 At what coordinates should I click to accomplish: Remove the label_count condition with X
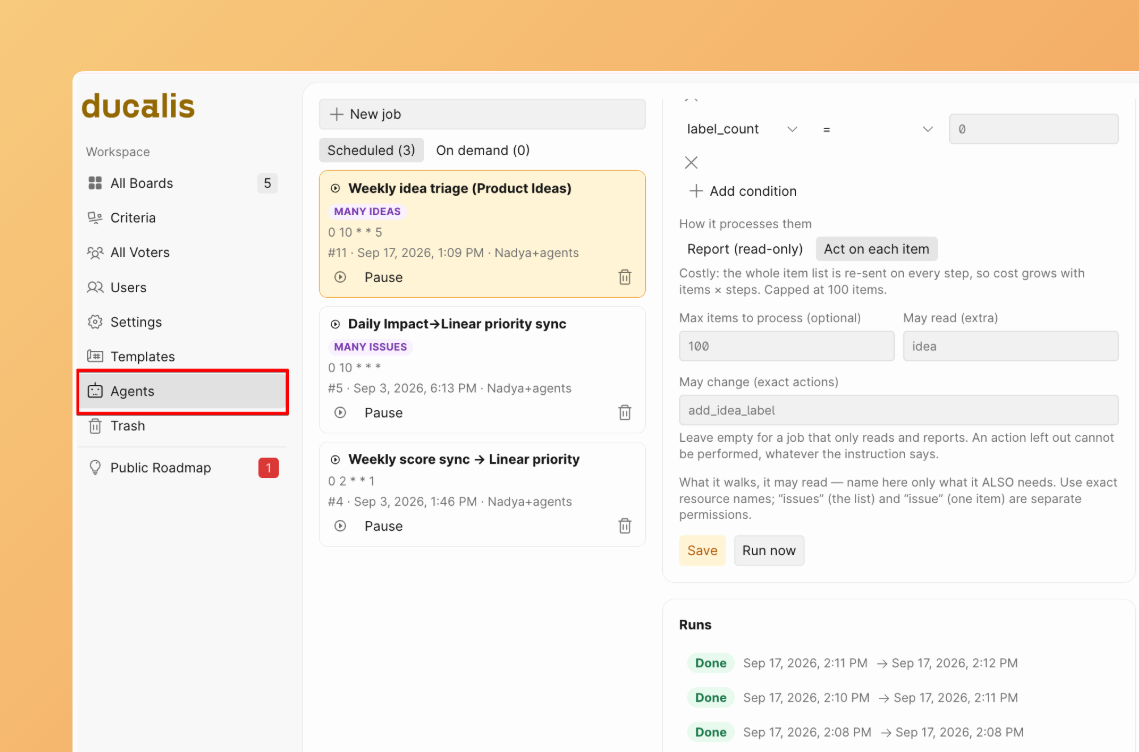pyautogui.click(x=692, y=162)
